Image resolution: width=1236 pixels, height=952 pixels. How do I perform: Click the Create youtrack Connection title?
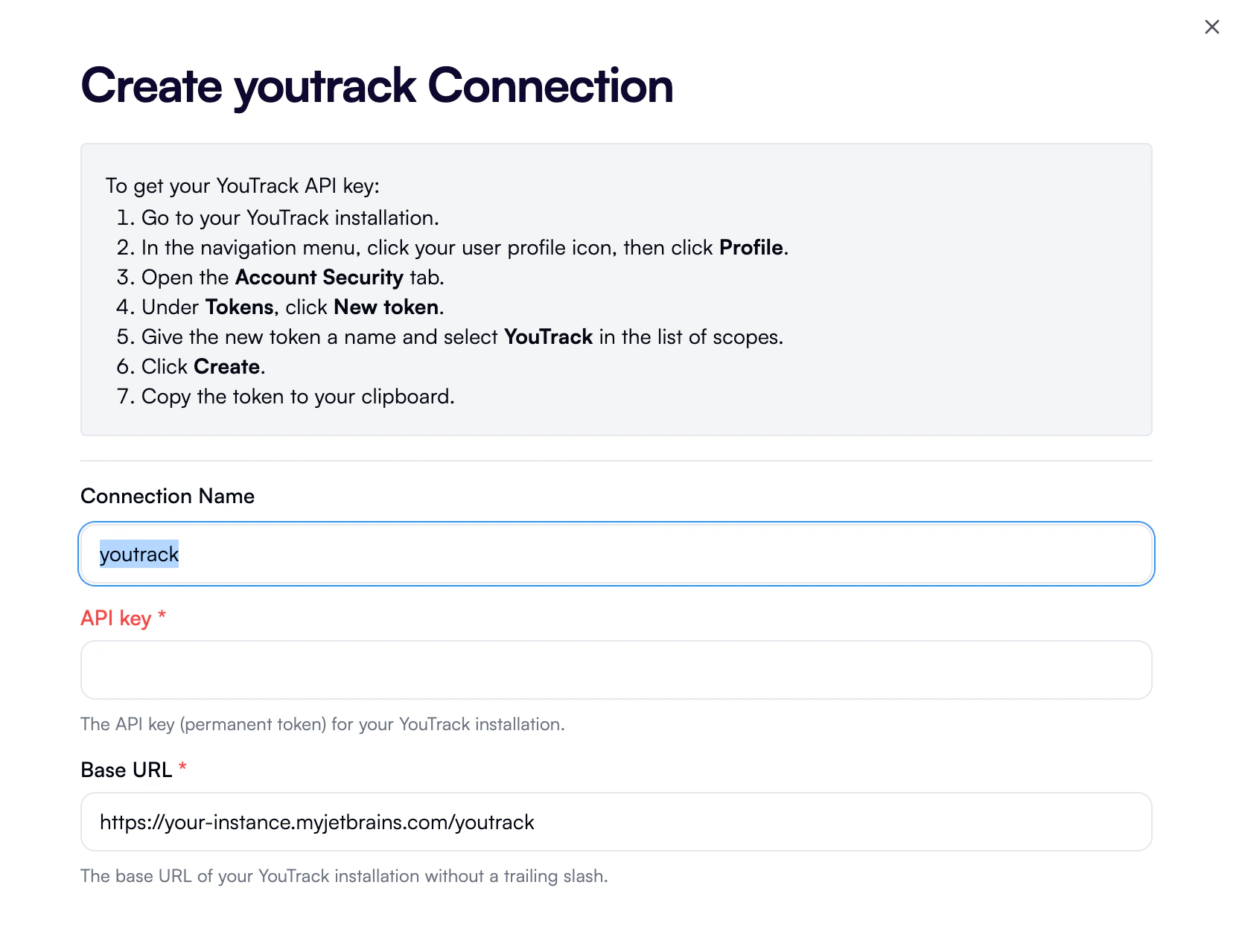coord(376,86)
